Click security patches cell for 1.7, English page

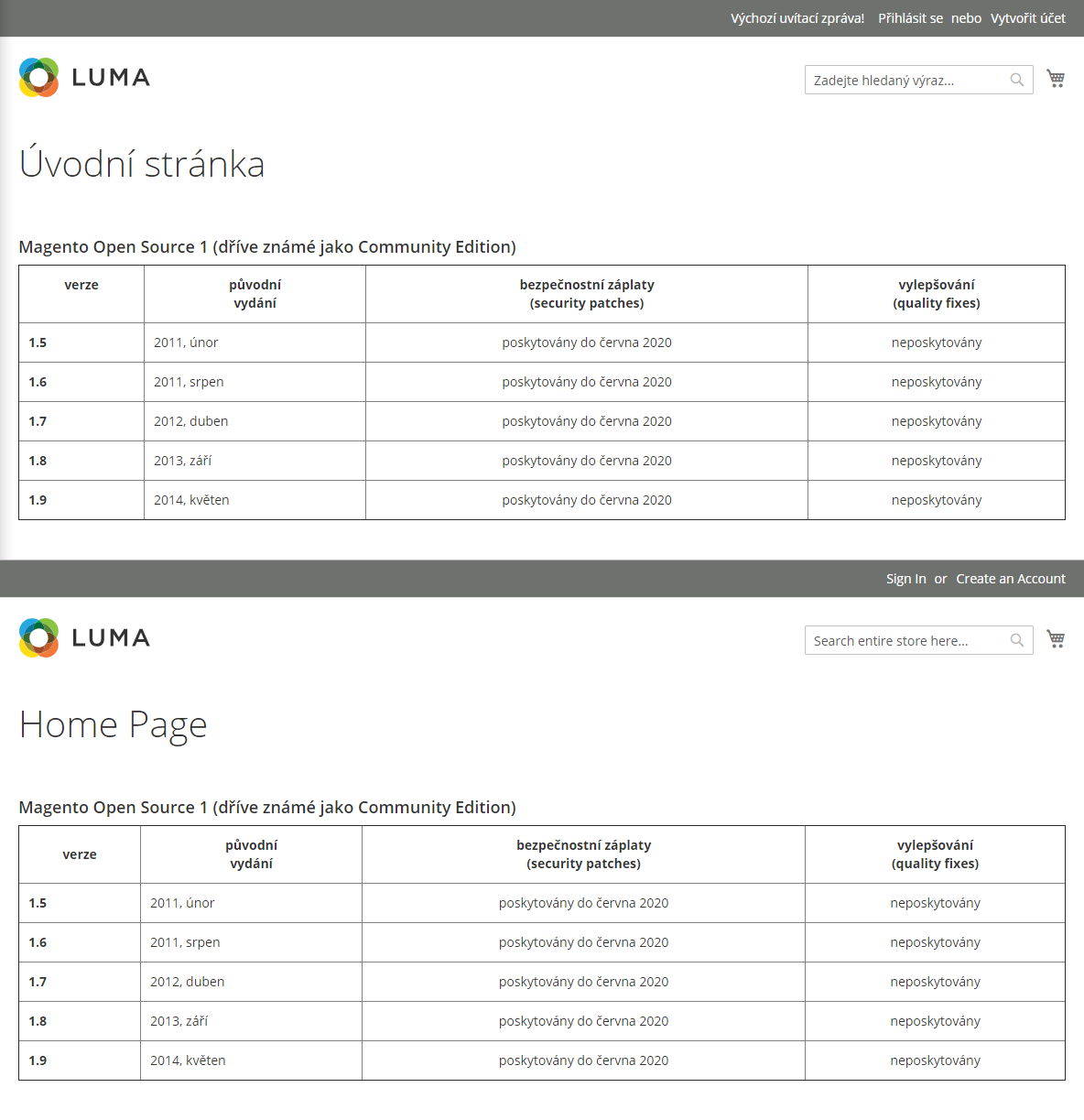click(x=584, y=982)
